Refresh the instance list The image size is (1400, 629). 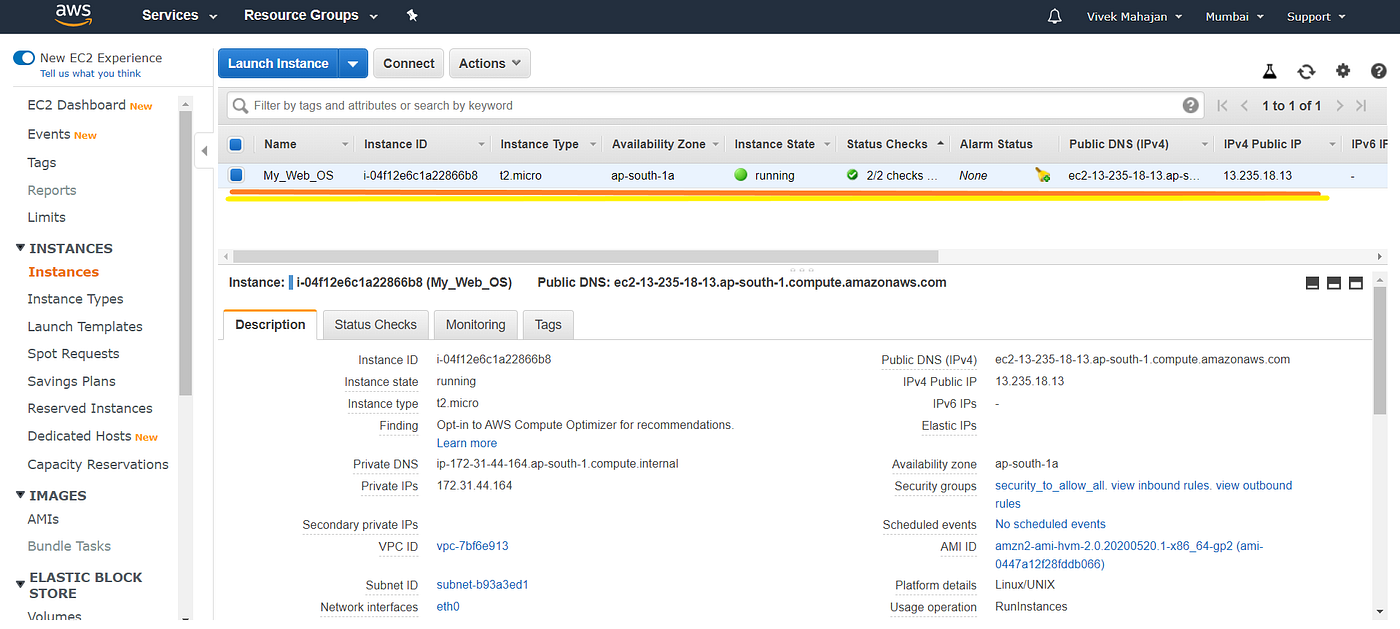[1306, 71]
